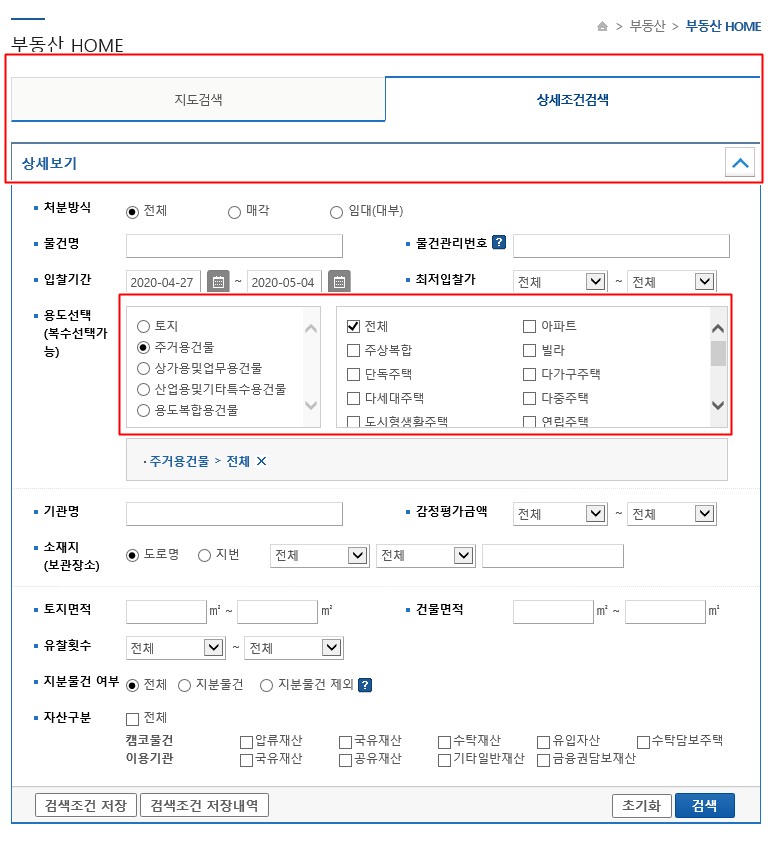
Task: Open 최저입찰가 maximum dropdown
Action: (x=672, y=282)
